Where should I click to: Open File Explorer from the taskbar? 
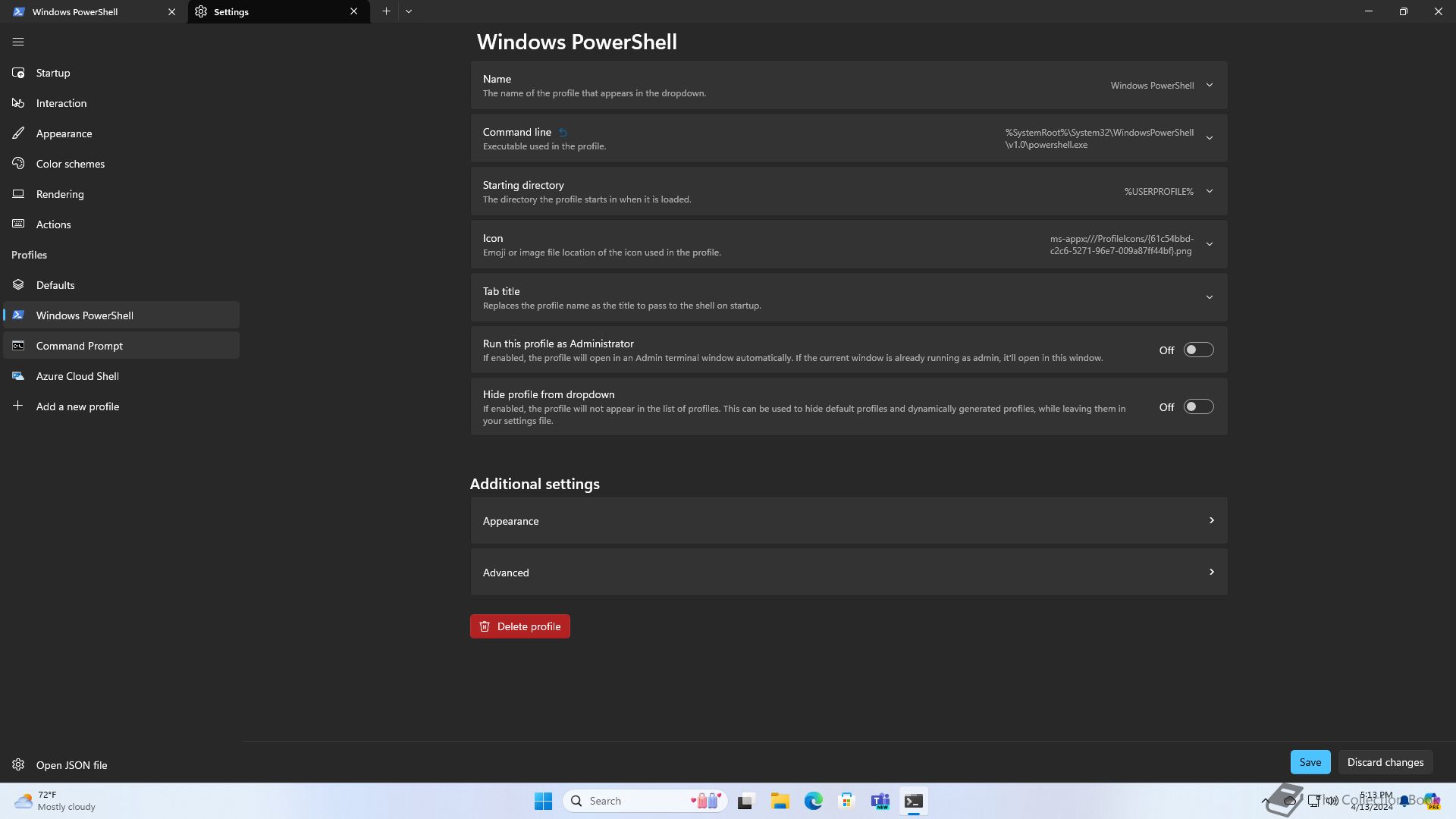tap(780, 801)
